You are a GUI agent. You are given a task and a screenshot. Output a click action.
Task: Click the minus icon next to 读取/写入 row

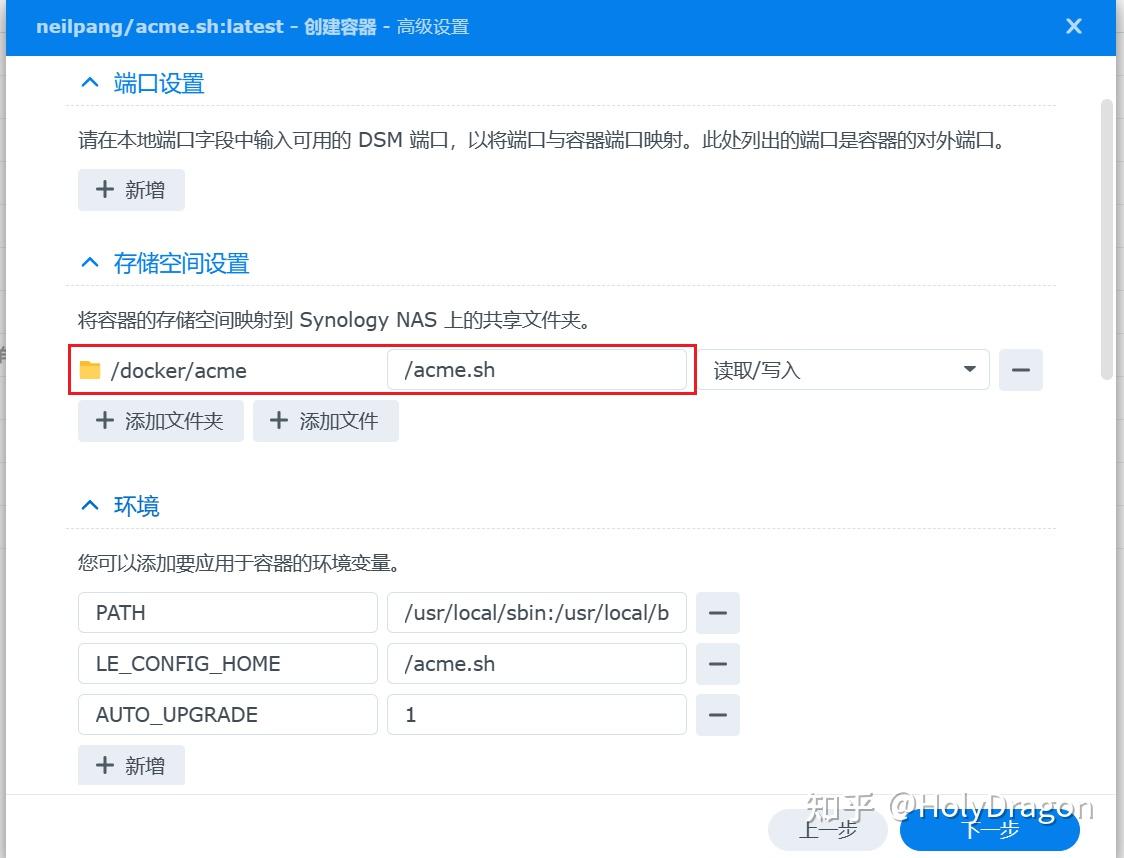[1020, 369]
